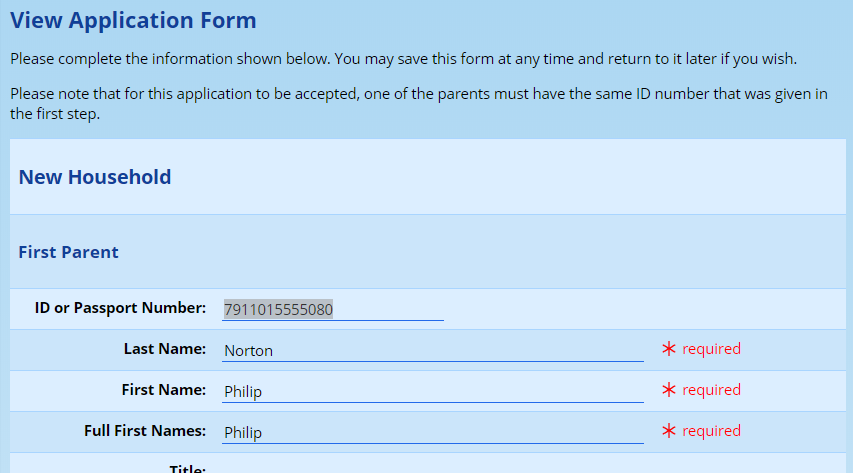
Task: Click the 'Full First Names:' label
Action: point(145,431)
